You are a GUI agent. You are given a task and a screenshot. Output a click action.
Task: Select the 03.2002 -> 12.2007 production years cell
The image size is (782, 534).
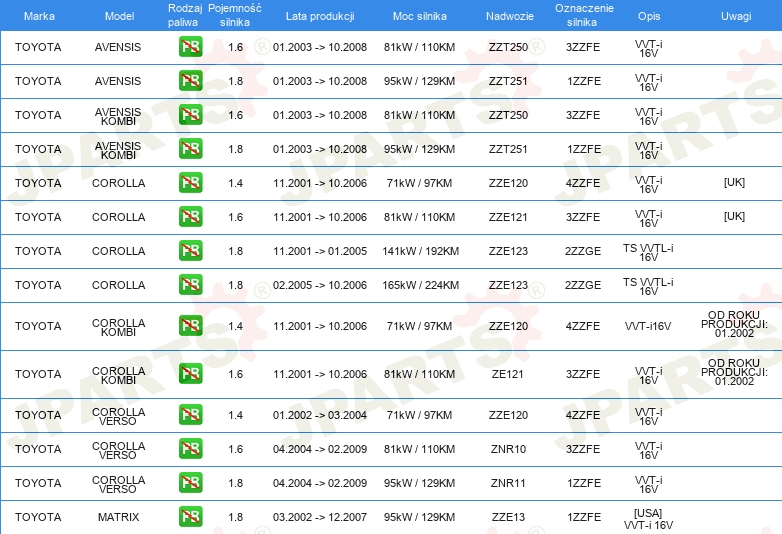coord(320,517)
